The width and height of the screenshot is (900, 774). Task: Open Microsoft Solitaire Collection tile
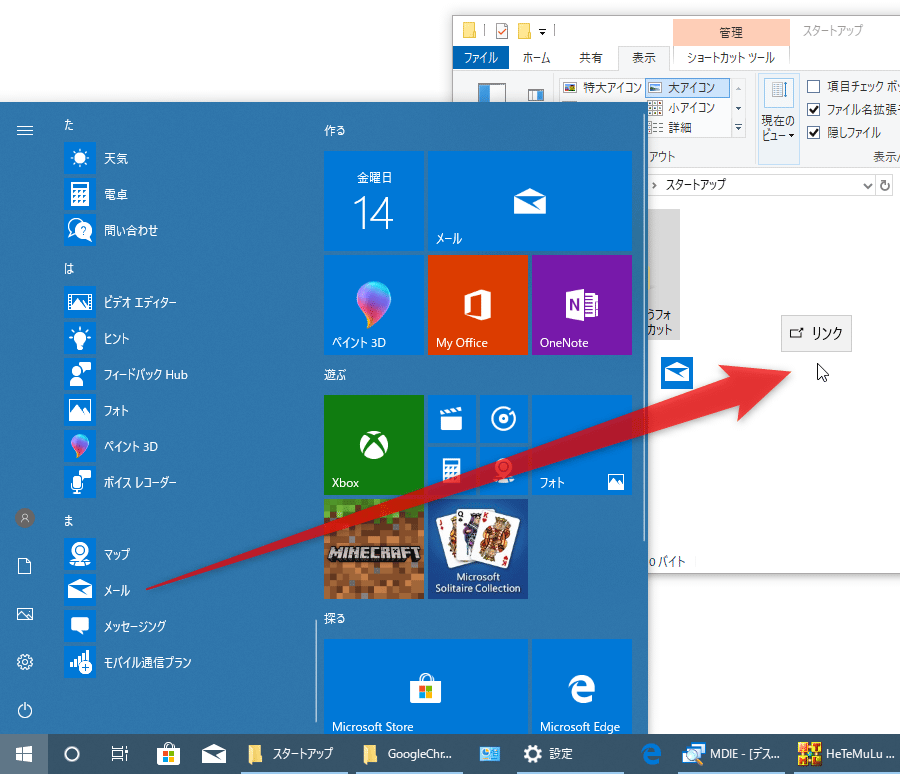tap(478, 549)
